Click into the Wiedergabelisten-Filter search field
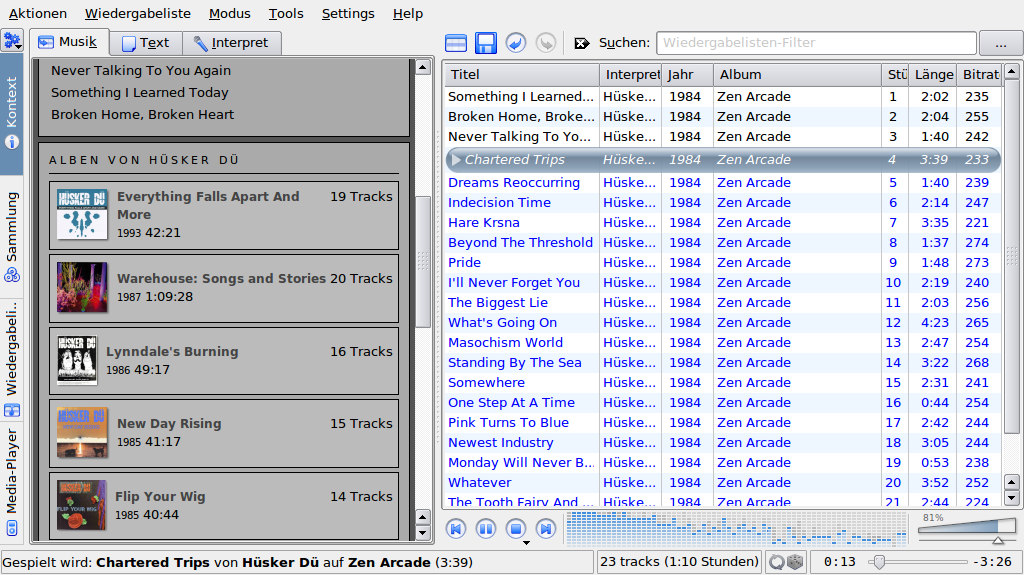1024x575 pixels. (x=816, y=43)
